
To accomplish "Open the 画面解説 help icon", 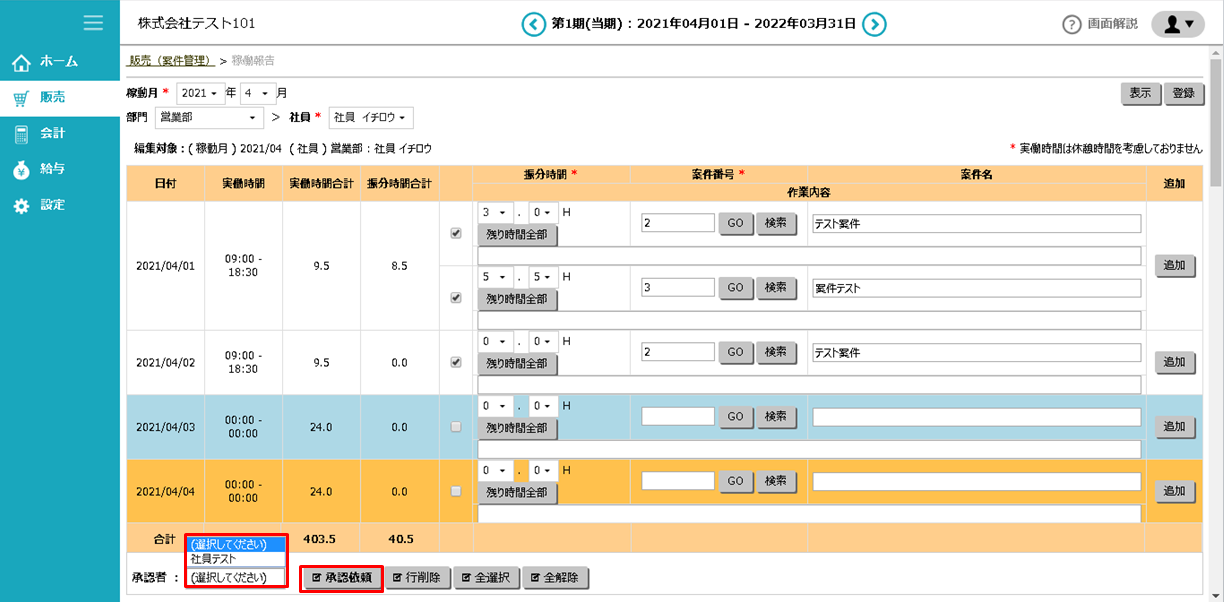I will [x=1072, y=24].
